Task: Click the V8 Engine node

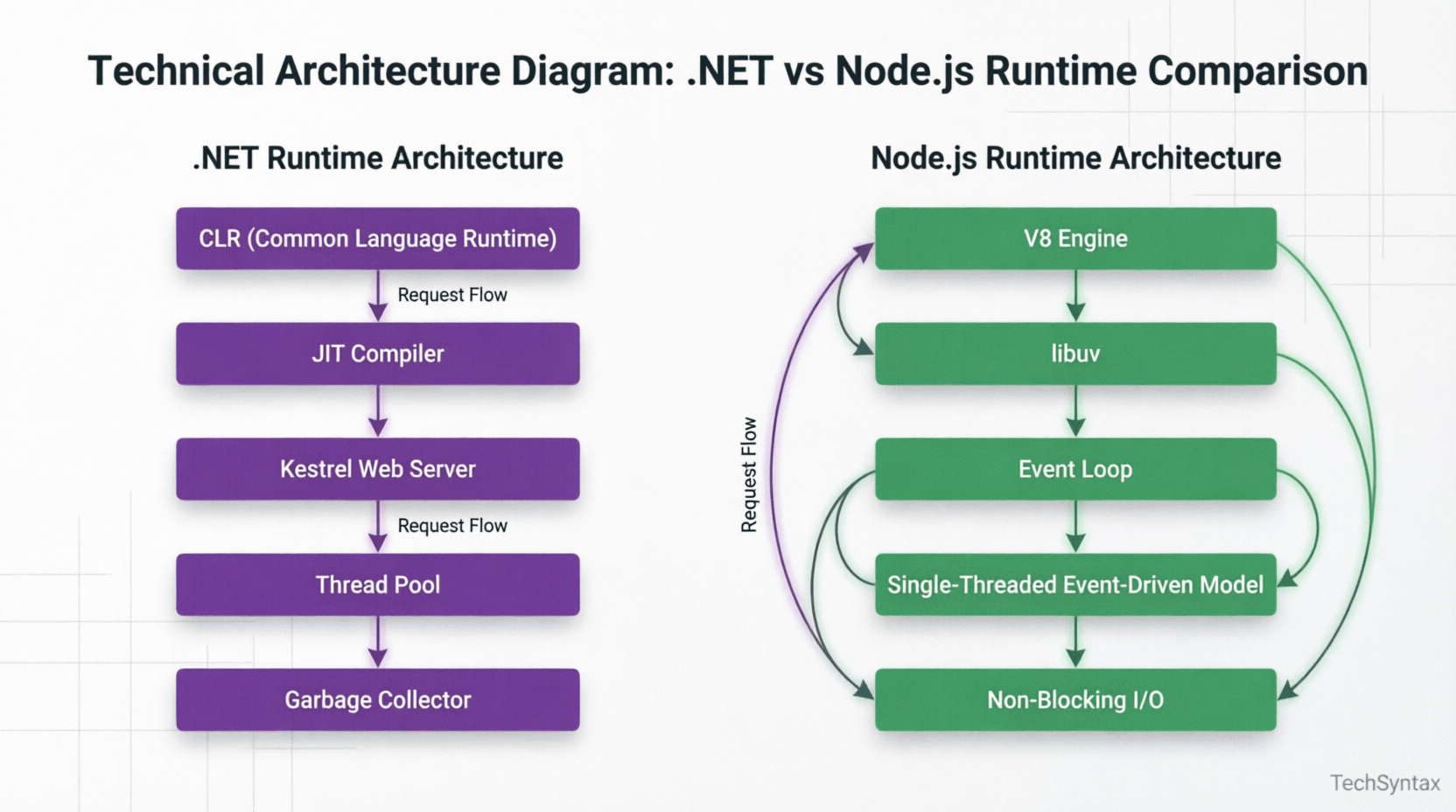Action: tap(1074, 238)
